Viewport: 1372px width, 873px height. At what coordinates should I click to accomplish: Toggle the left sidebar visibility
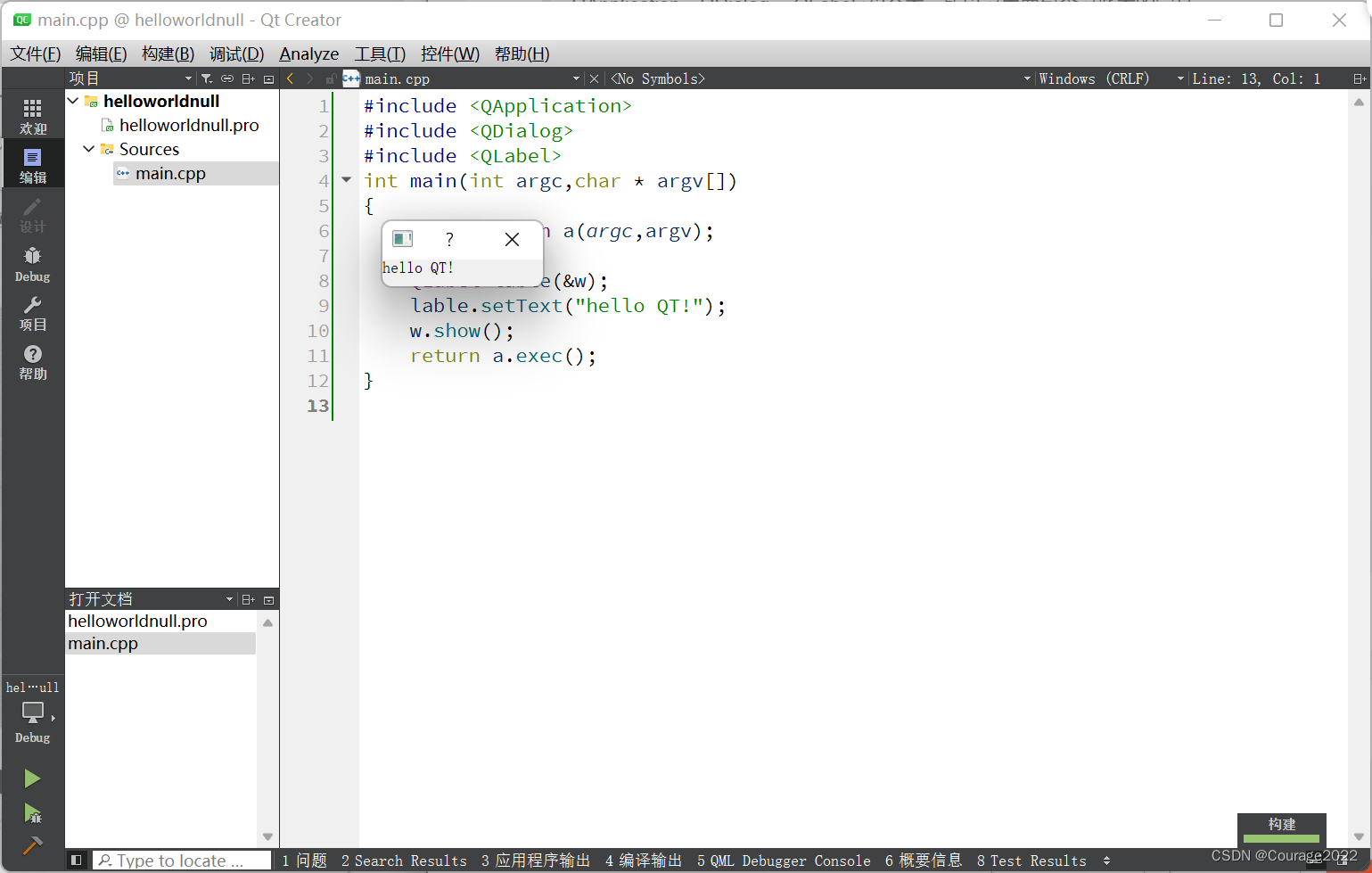[x=77, y=860]
